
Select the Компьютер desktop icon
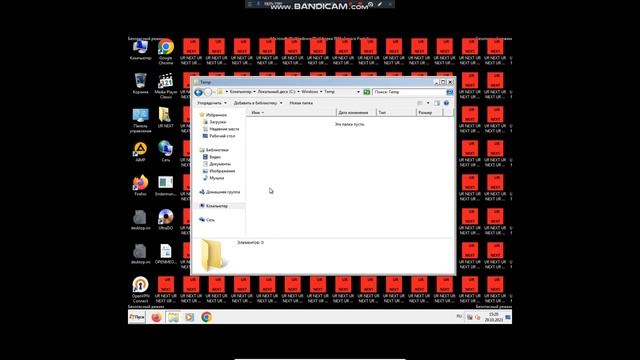tap(140, 50)
